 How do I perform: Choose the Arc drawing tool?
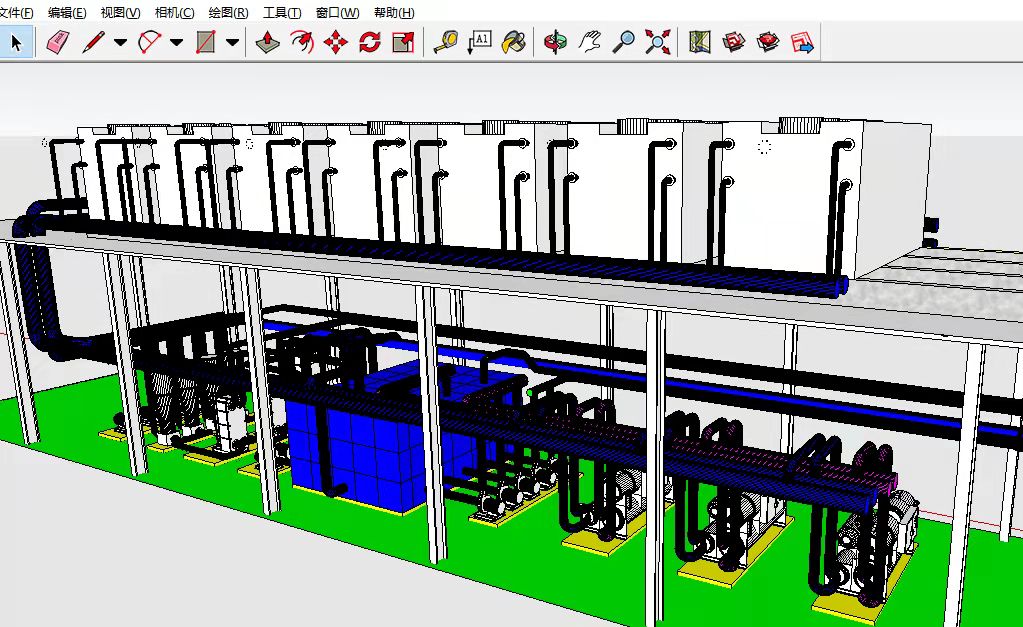click(149, 42)
